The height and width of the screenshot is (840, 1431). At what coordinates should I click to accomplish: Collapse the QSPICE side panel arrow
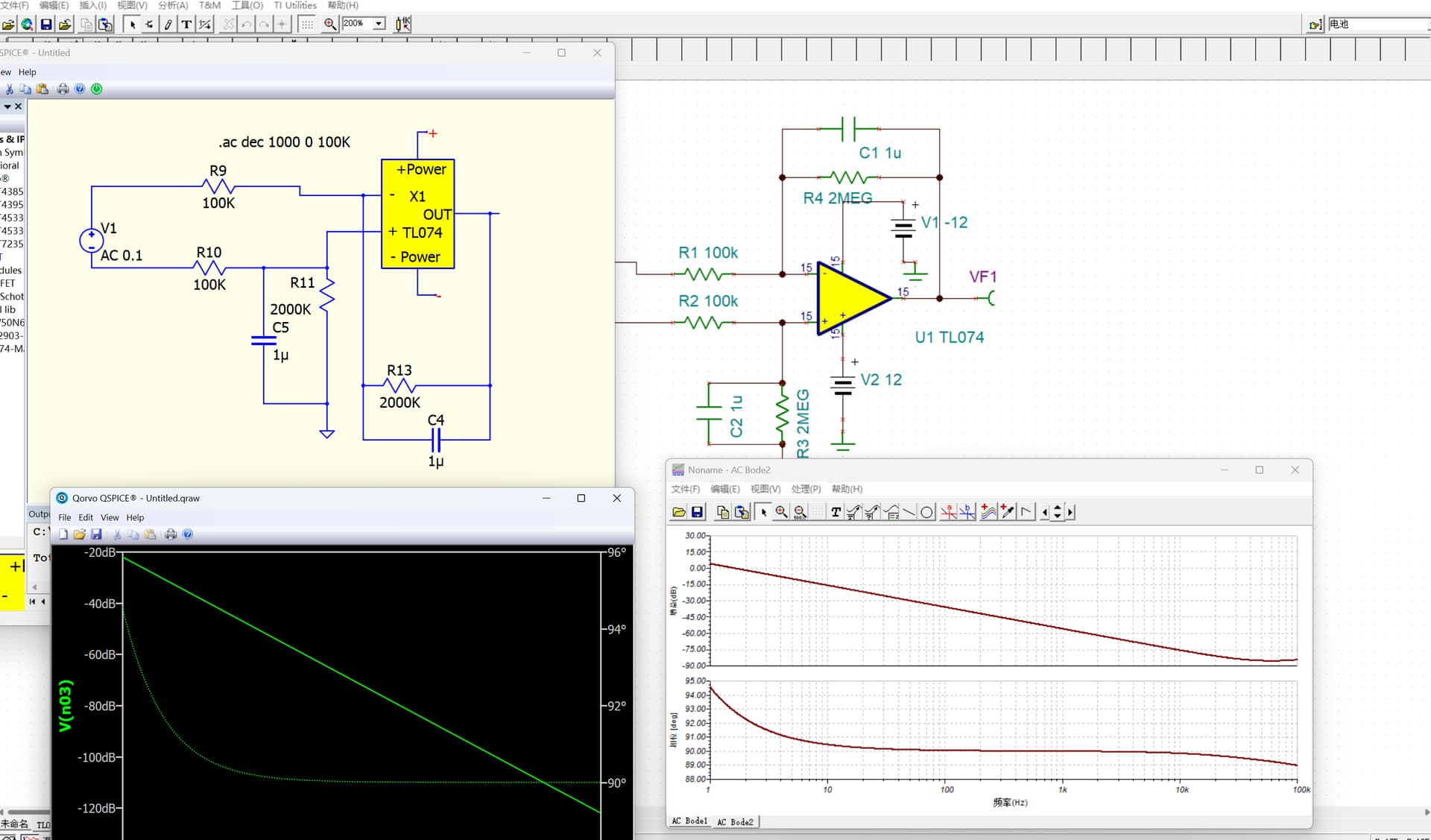pos(7,107)
